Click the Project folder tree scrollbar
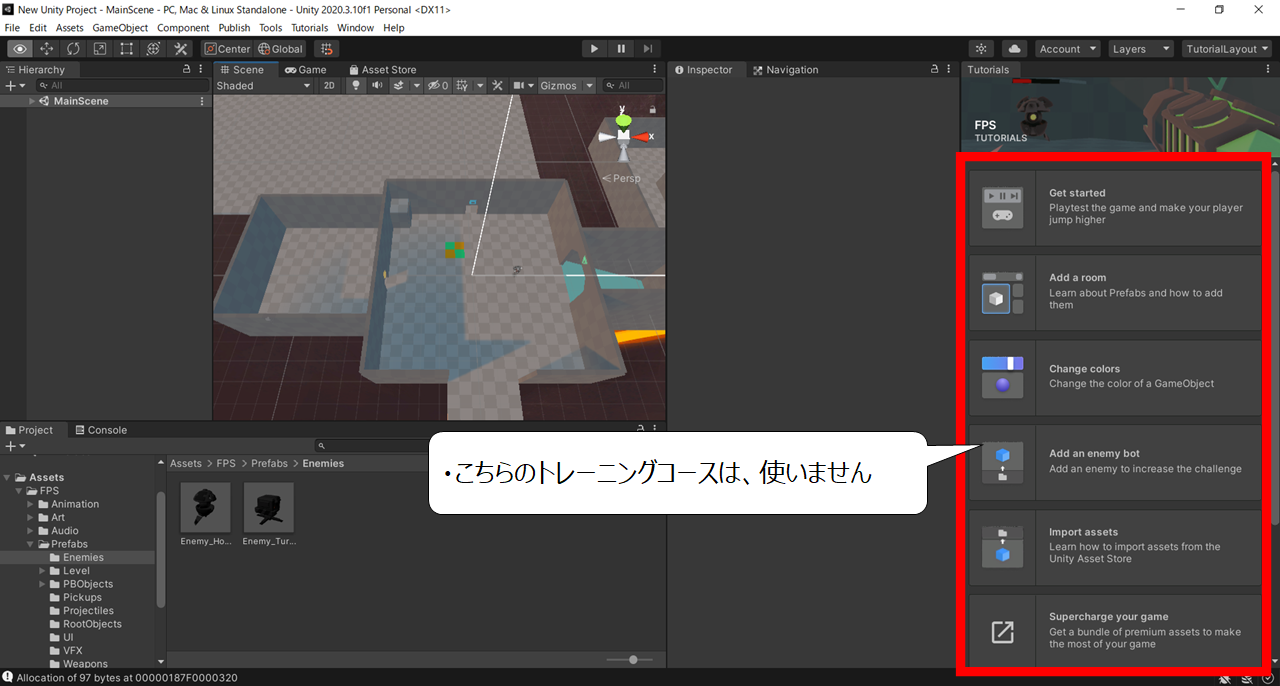Screen dimensions: 1280x686 point(161,550)
